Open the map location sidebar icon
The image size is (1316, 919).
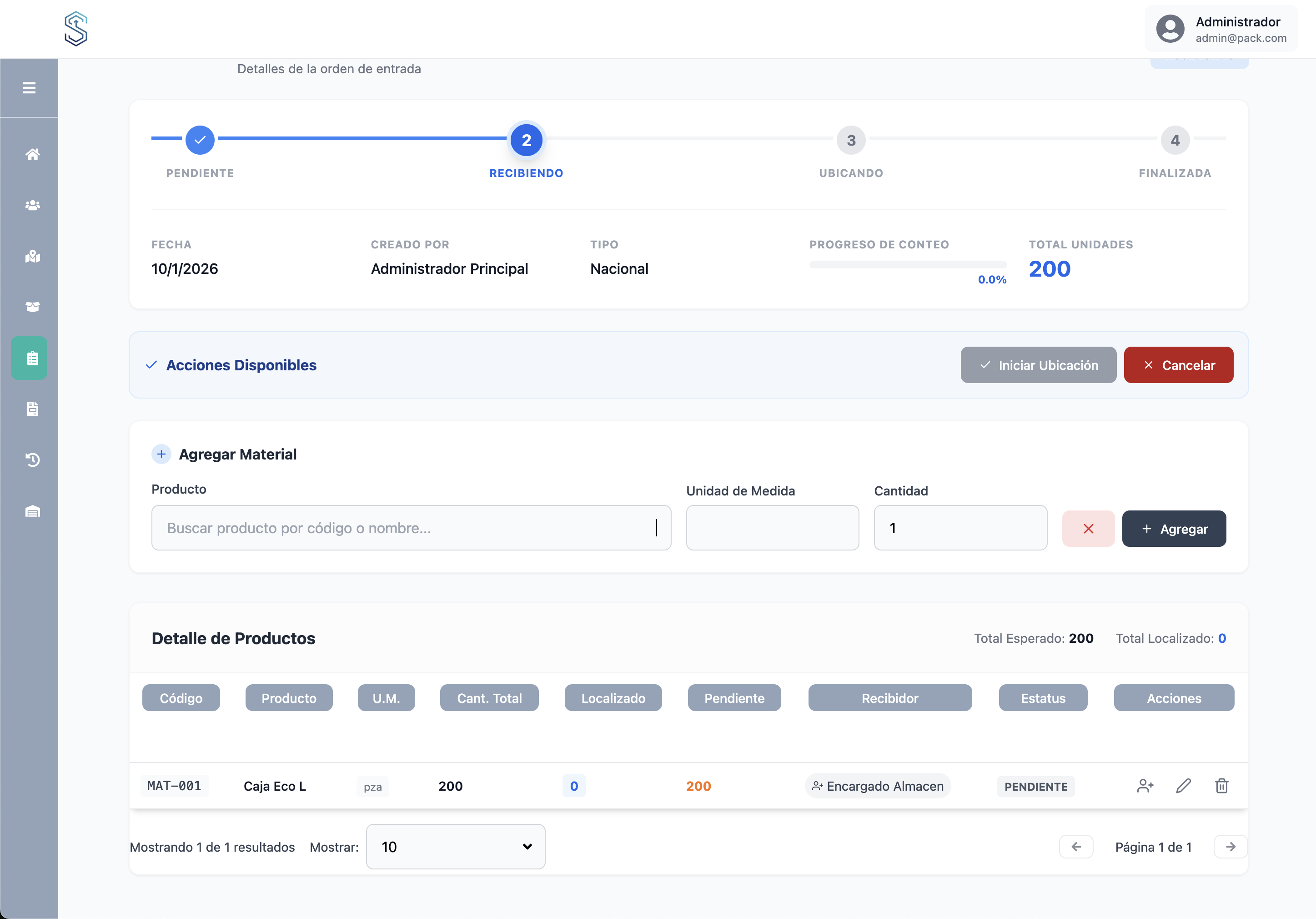33,256
